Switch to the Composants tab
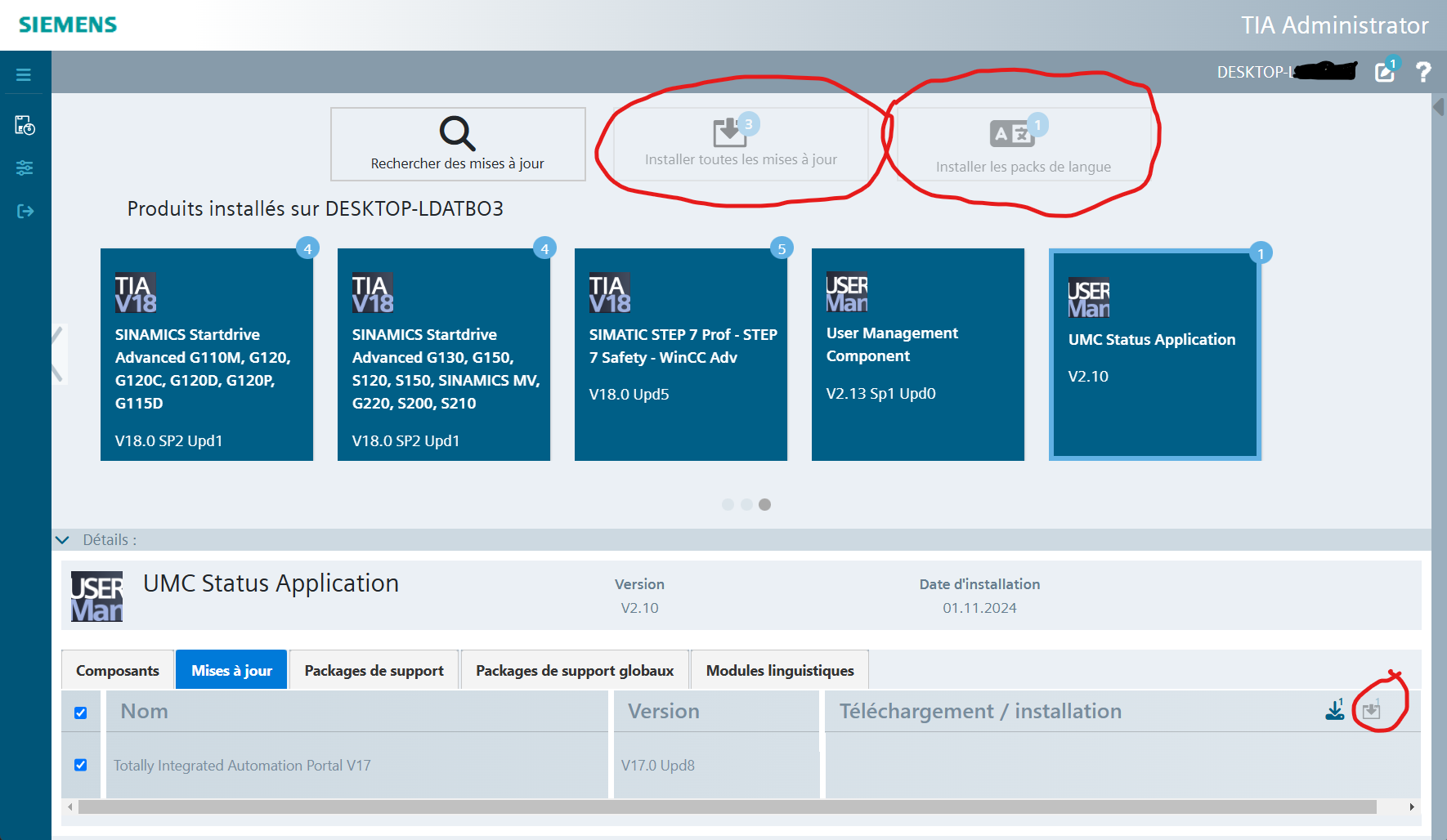Screen dimensions: 1447x840 pyautogui.click(x=118, y=670)
